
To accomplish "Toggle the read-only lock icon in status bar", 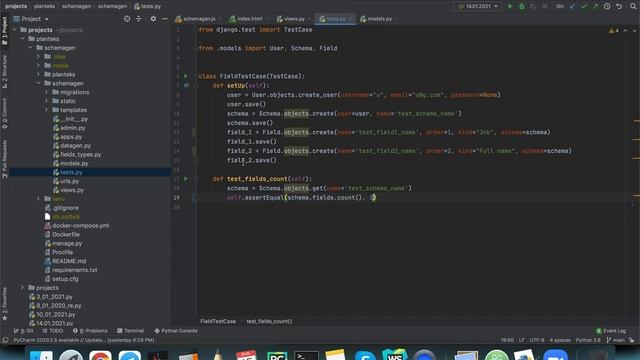I will [632, 340].
